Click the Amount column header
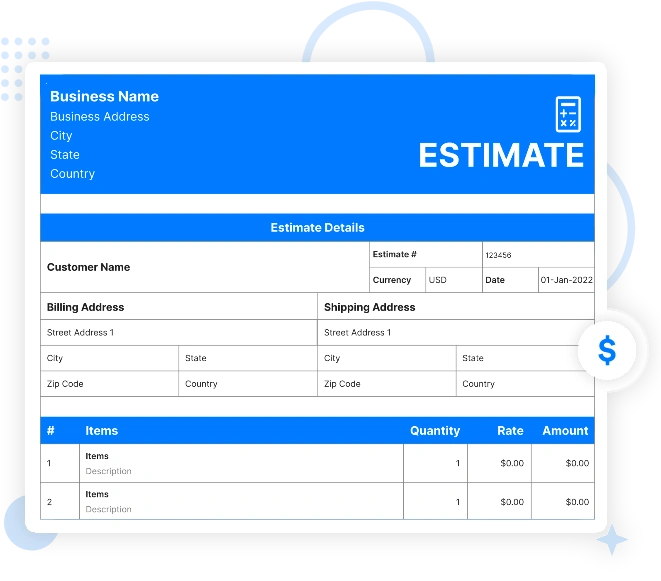This screenshot has height=581, width=661. (x=565, y=430)
